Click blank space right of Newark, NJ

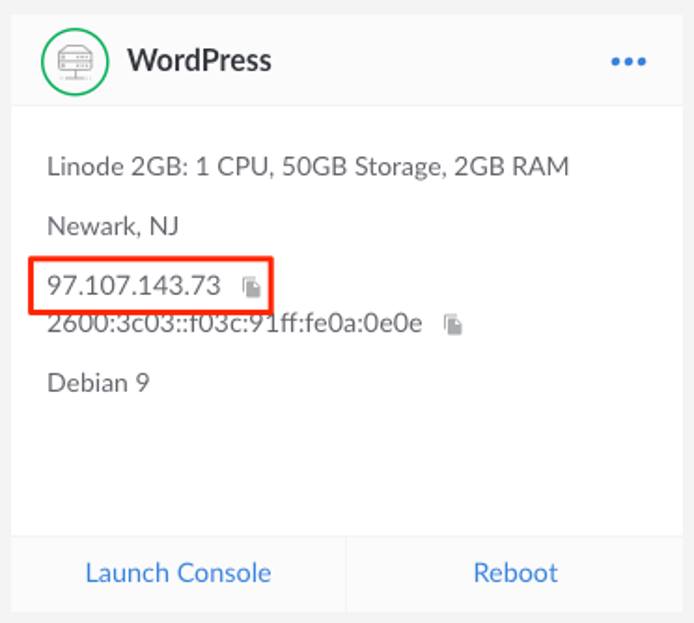tap(420, 226)
